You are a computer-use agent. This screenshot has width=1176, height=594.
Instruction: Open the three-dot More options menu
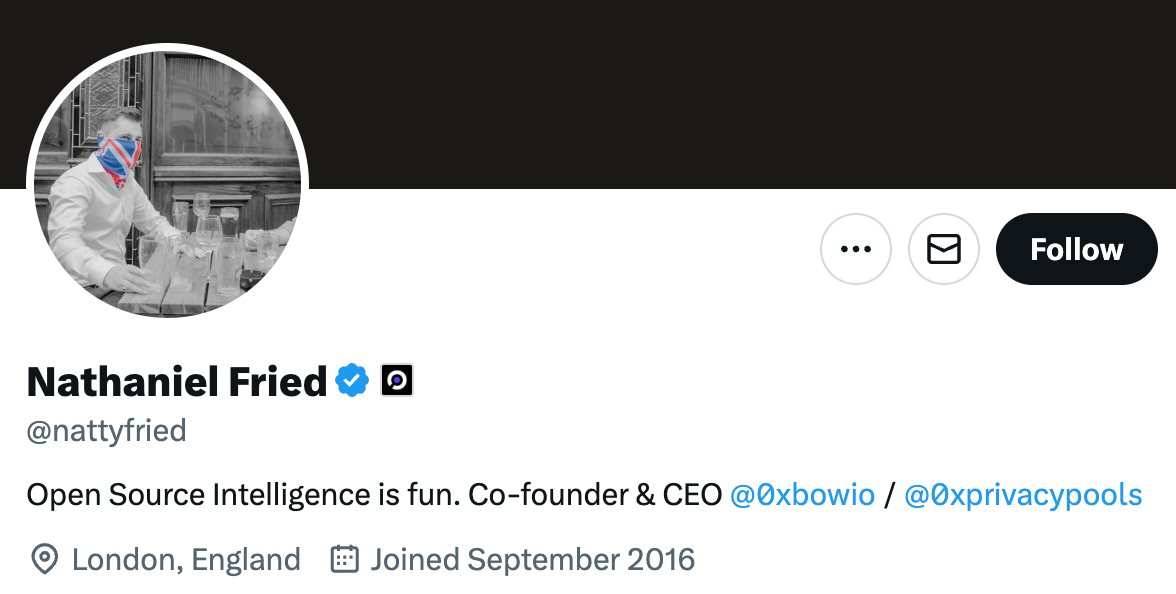click(855, 249)
